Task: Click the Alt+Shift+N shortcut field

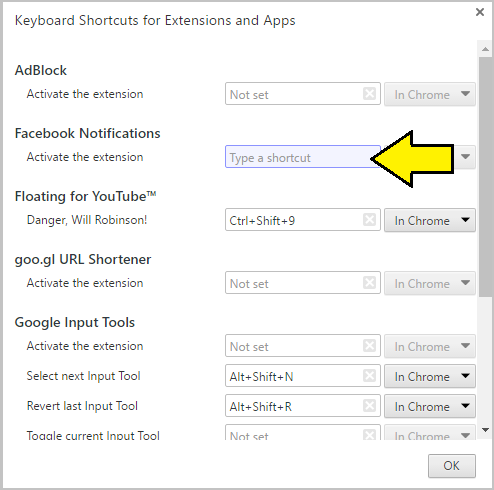Action: [303, 376]
